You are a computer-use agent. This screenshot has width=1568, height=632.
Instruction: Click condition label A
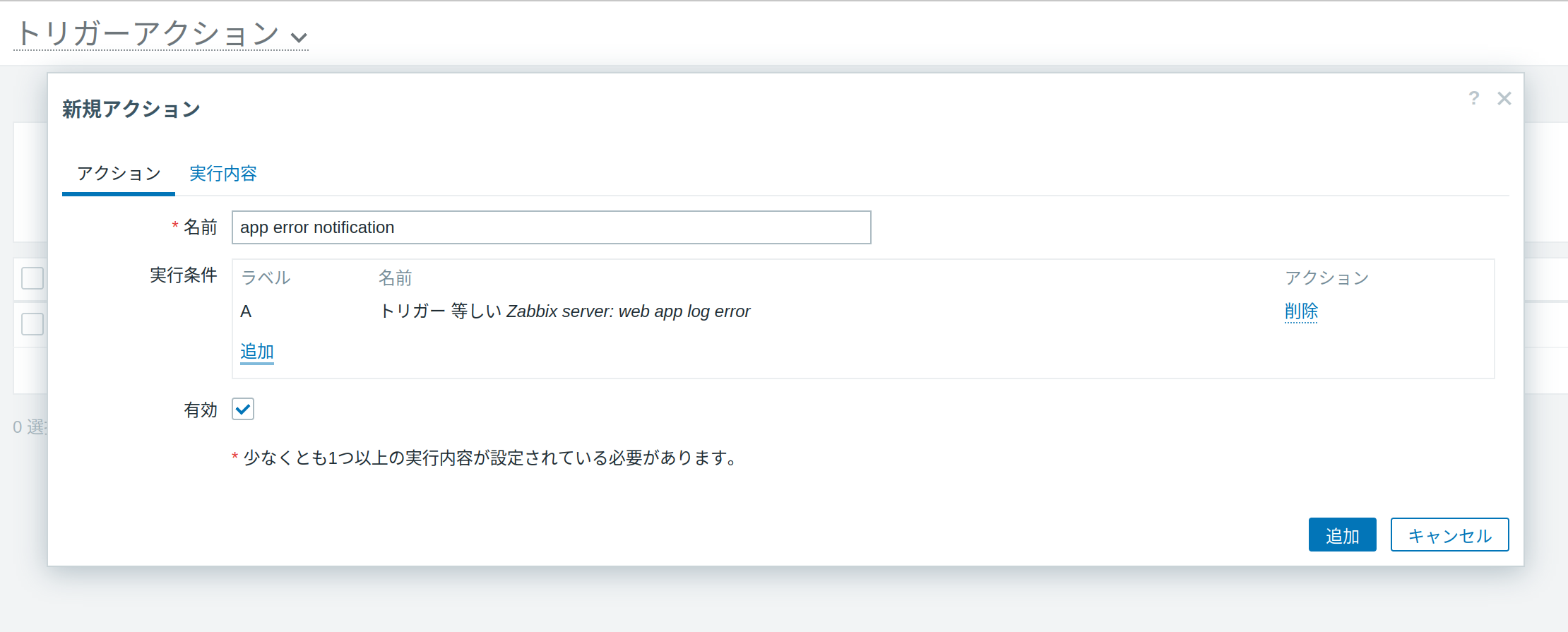(x=246, y=311)
